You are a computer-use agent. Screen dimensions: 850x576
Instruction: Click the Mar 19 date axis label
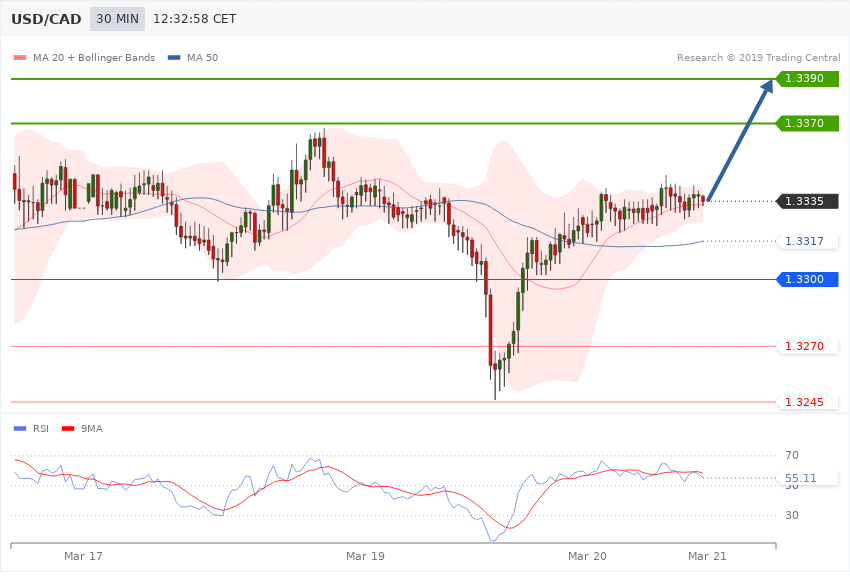(365, 556)
